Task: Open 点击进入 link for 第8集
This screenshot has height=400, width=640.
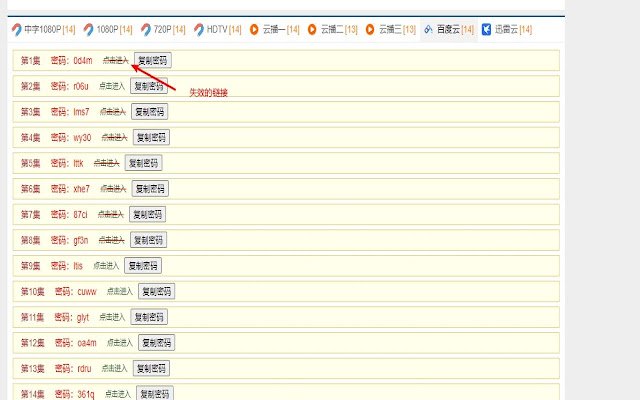Action: (111, 240)
